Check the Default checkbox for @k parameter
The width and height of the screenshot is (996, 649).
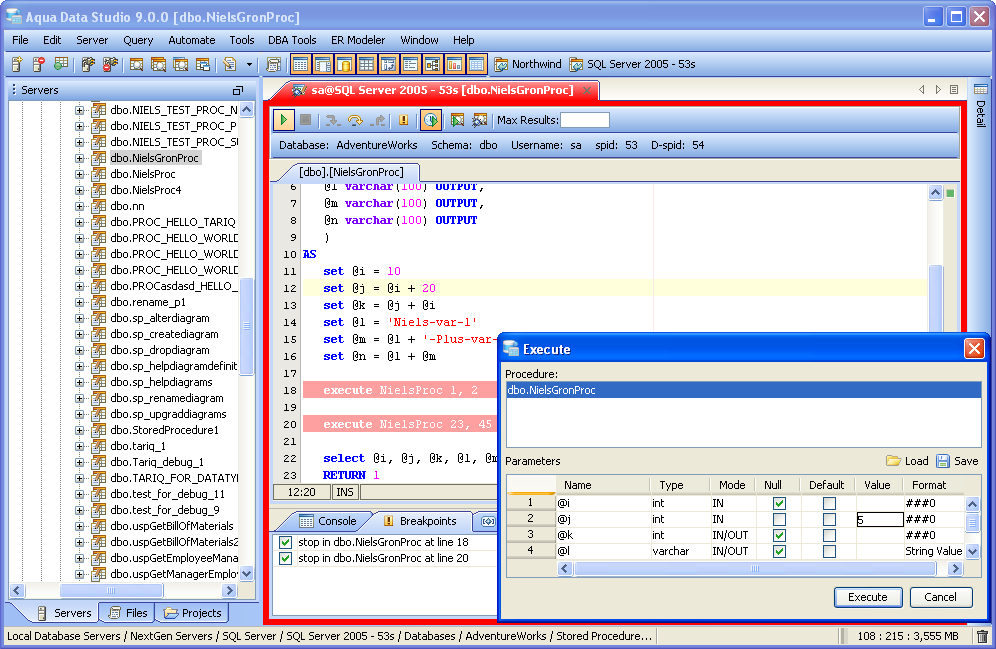[x=829, y=535]
